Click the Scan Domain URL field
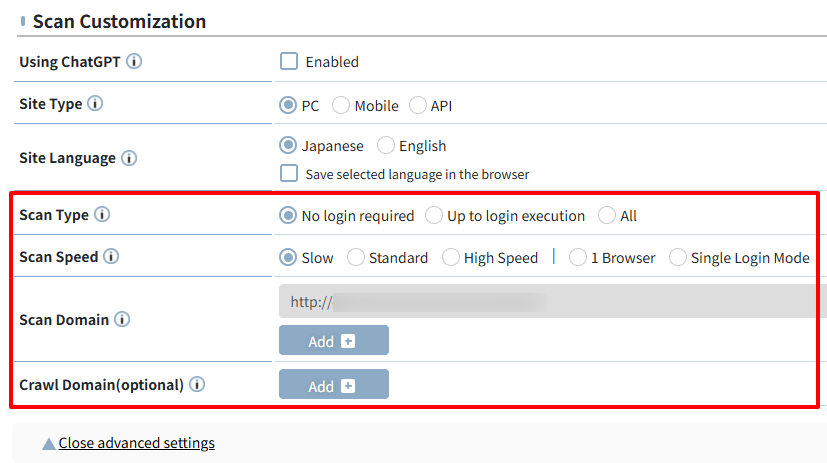 [553, 301]
